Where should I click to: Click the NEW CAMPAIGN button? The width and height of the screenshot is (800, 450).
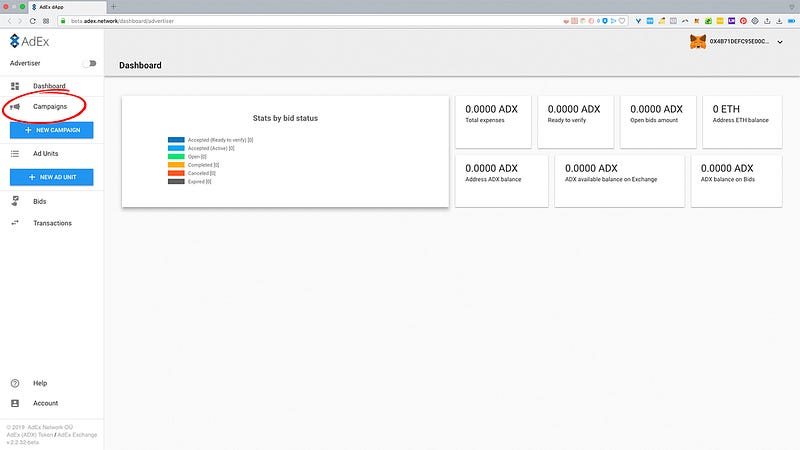tap(52, 130)
